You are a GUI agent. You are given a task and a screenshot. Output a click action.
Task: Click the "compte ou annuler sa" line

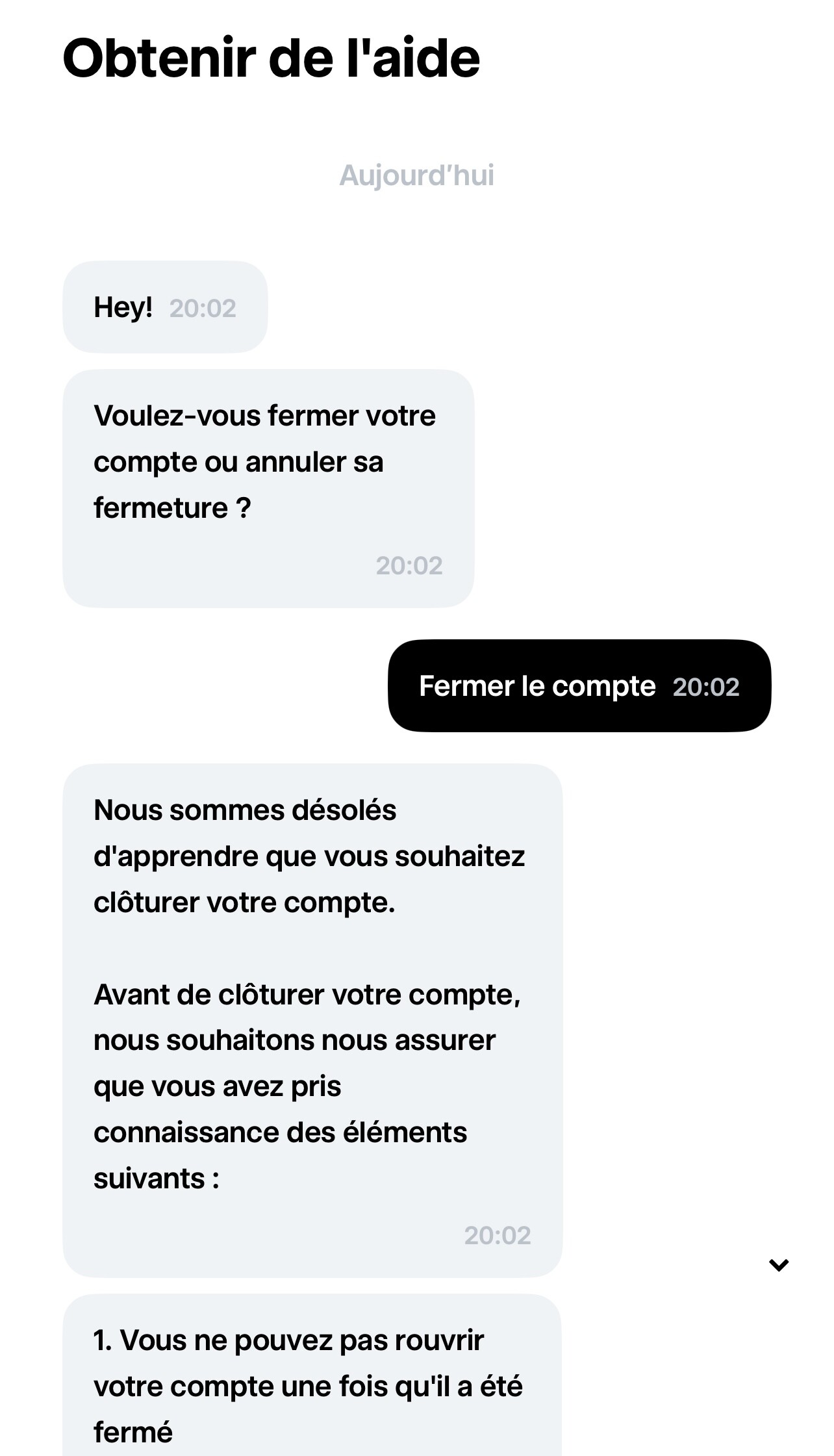[x=238, y=462]
